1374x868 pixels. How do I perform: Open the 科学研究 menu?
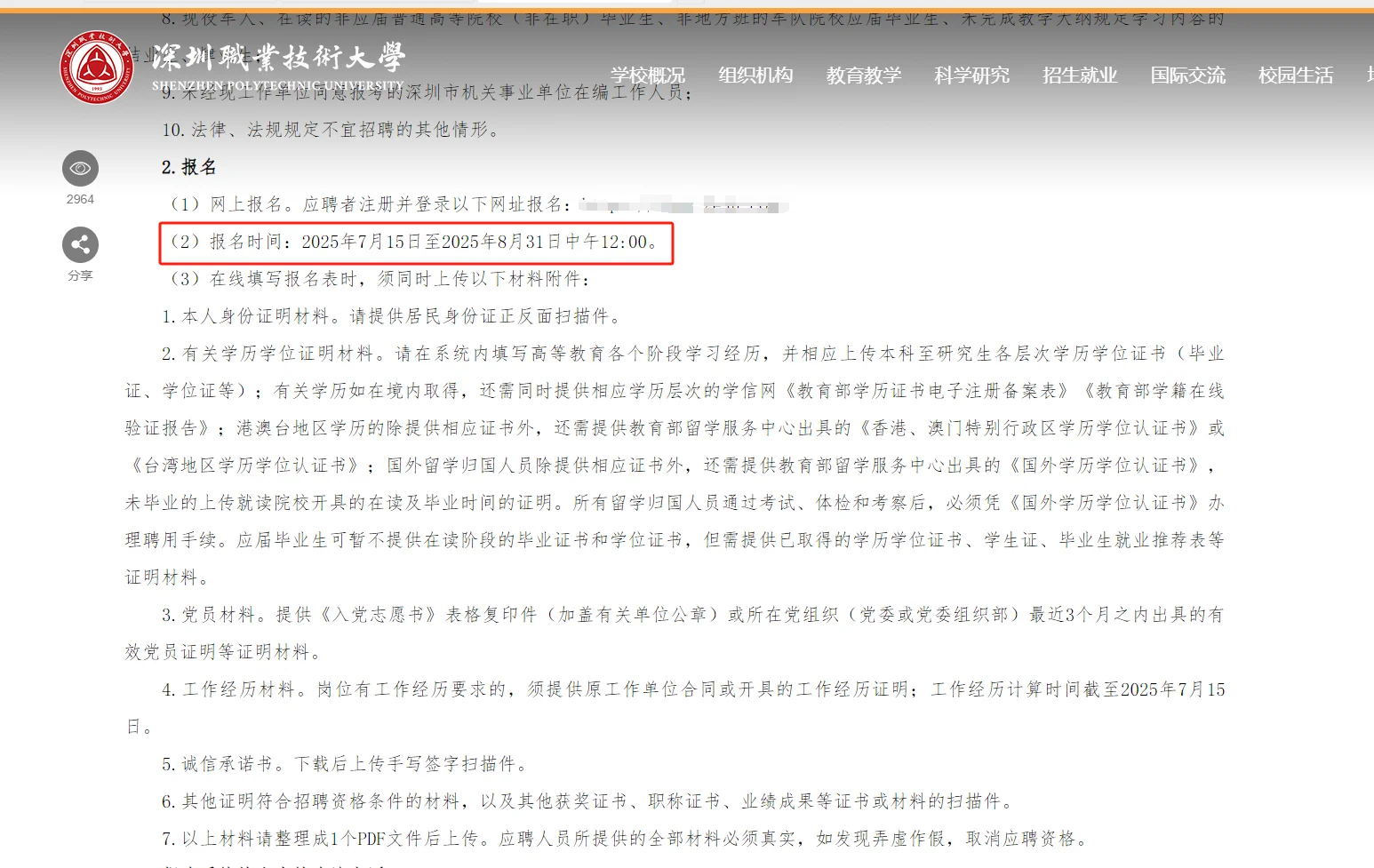[x=971, y=76]
